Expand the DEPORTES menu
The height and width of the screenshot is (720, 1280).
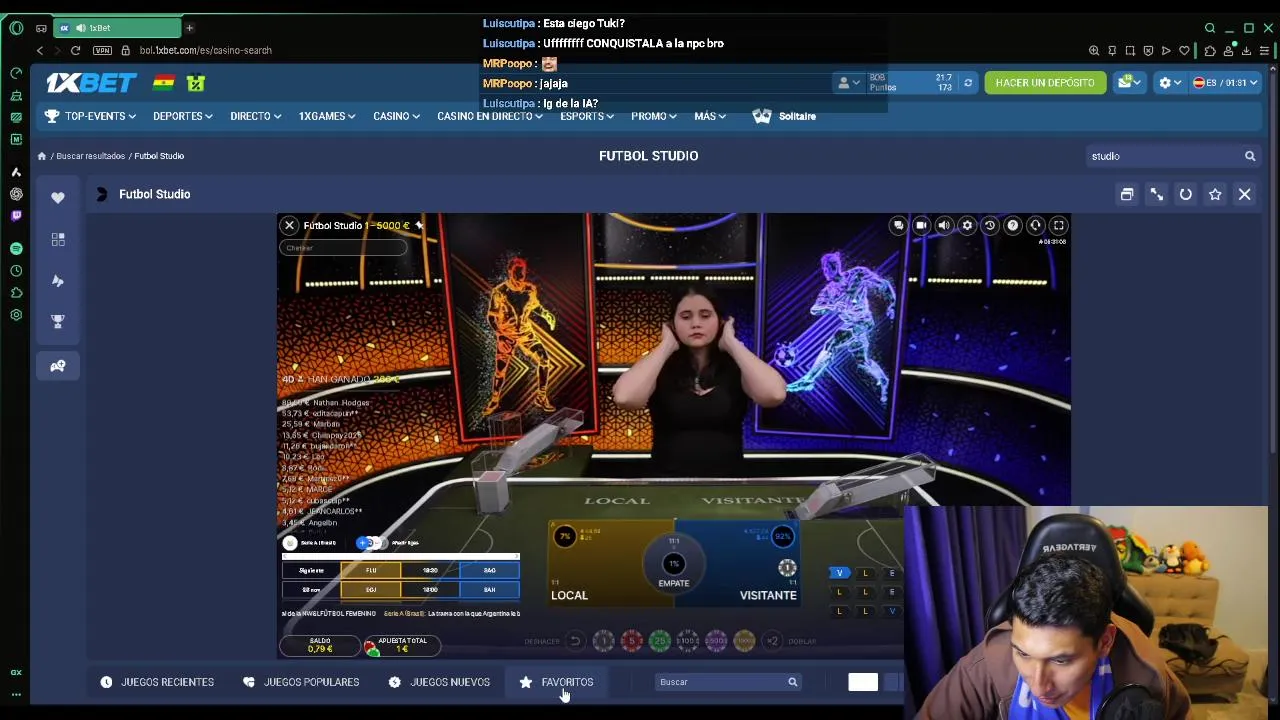click(182, 116)
